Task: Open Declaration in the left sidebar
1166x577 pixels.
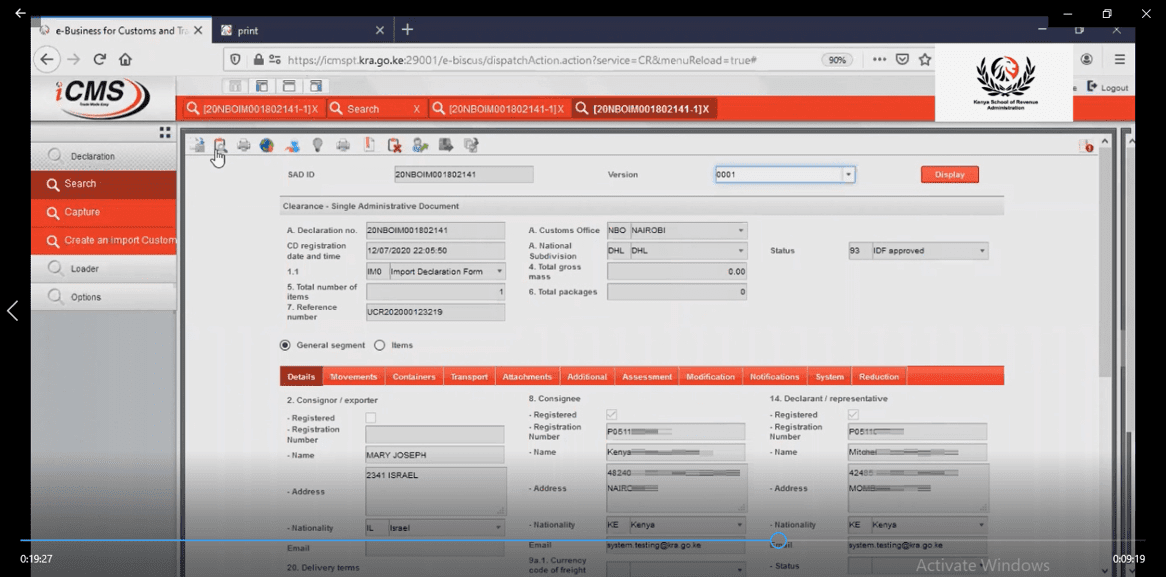Action: click(x=103, y=156)
